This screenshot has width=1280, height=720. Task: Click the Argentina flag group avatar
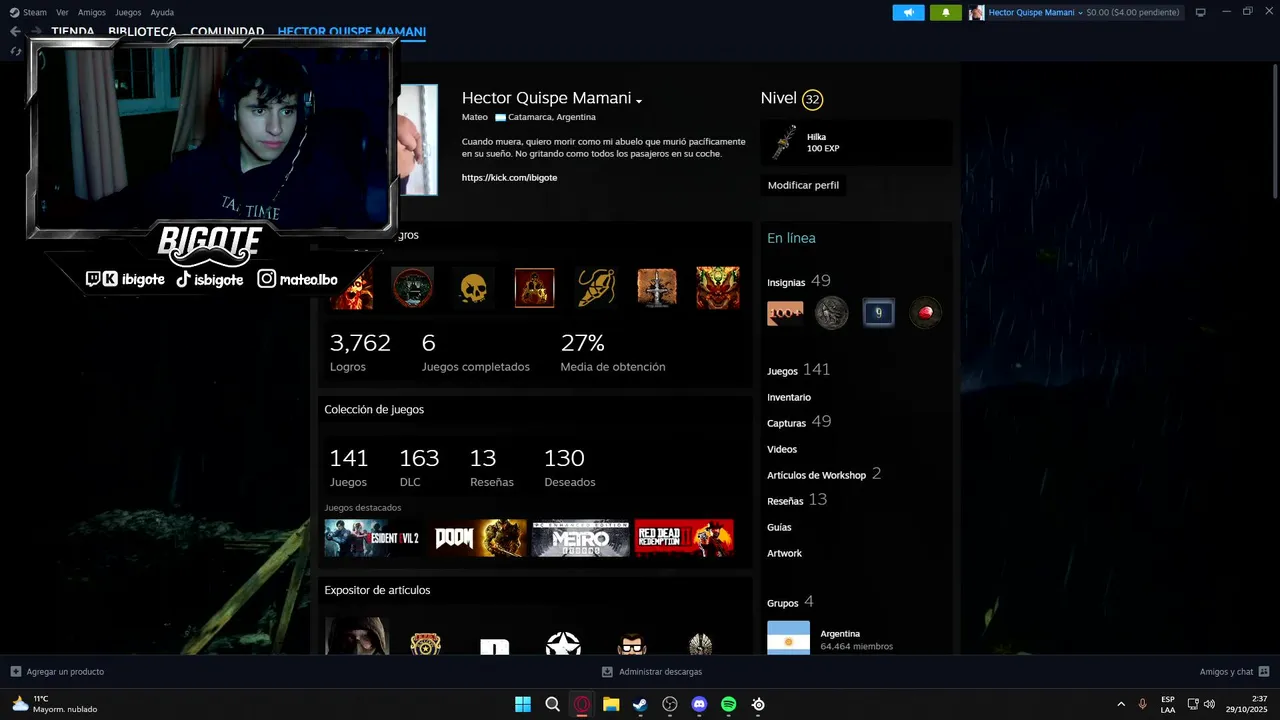pyautogui.click(x=788, y=638)
